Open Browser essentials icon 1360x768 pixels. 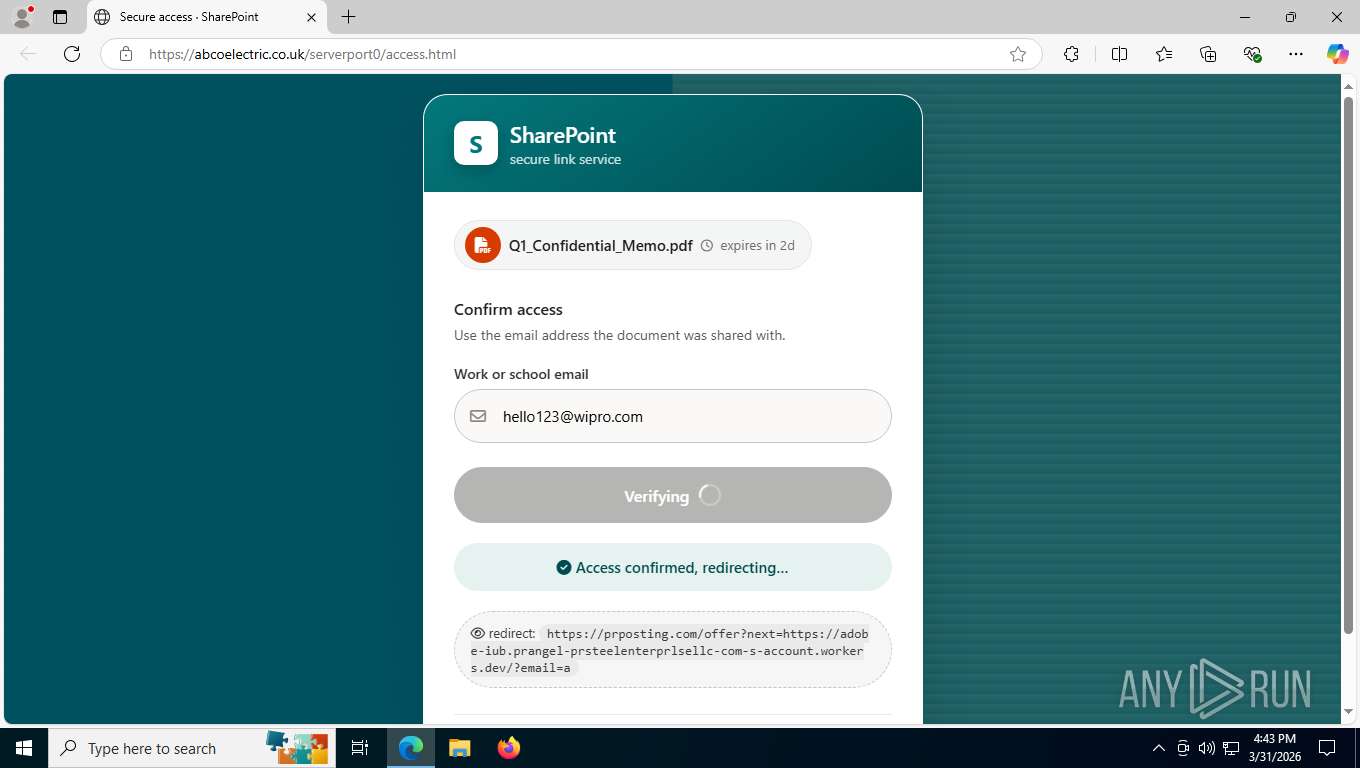tap(1252, 54)
